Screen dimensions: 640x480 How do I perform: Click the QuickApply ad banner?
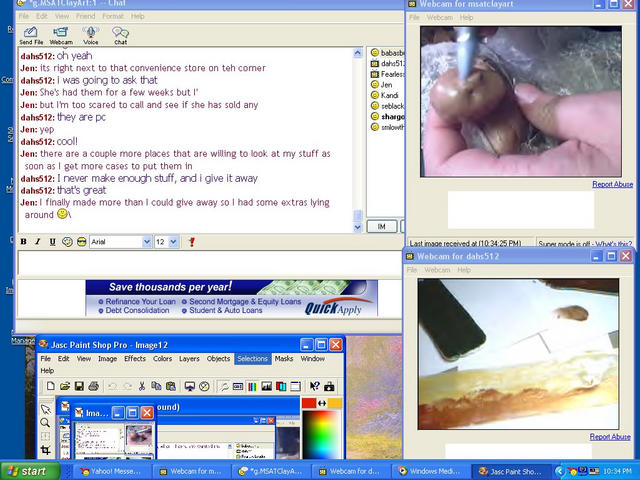click(231, 298)
